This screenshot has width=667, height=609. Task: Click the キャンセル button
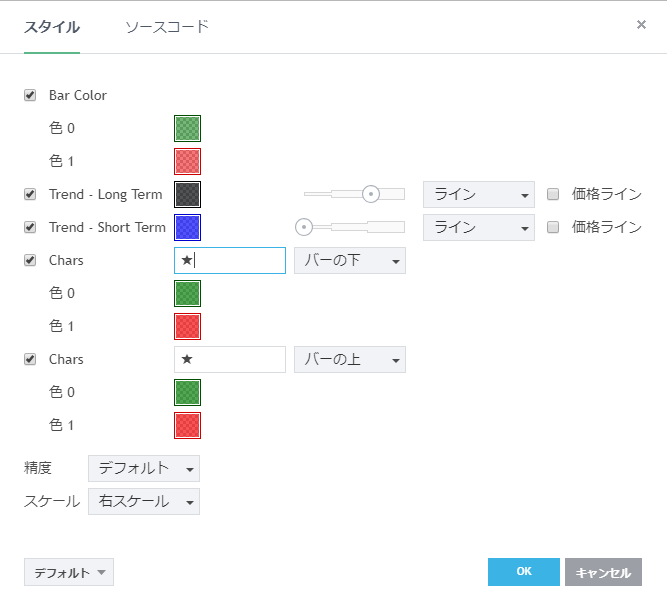[602, 572]
